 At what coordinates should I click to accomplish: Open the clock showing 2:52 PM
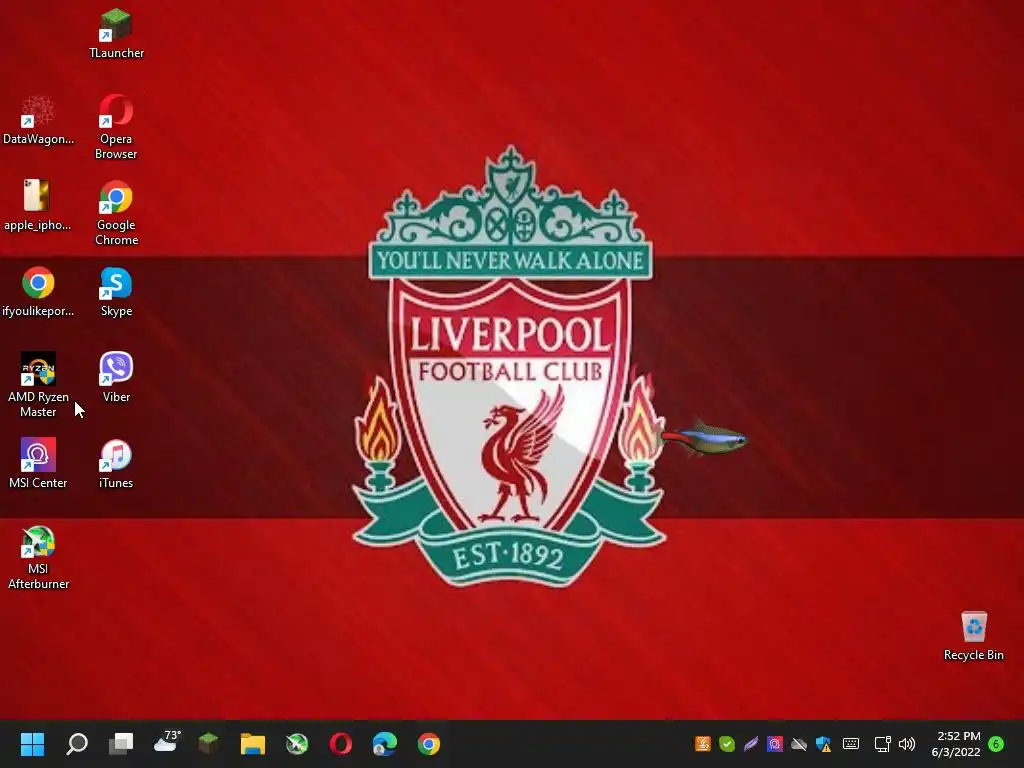957,744
